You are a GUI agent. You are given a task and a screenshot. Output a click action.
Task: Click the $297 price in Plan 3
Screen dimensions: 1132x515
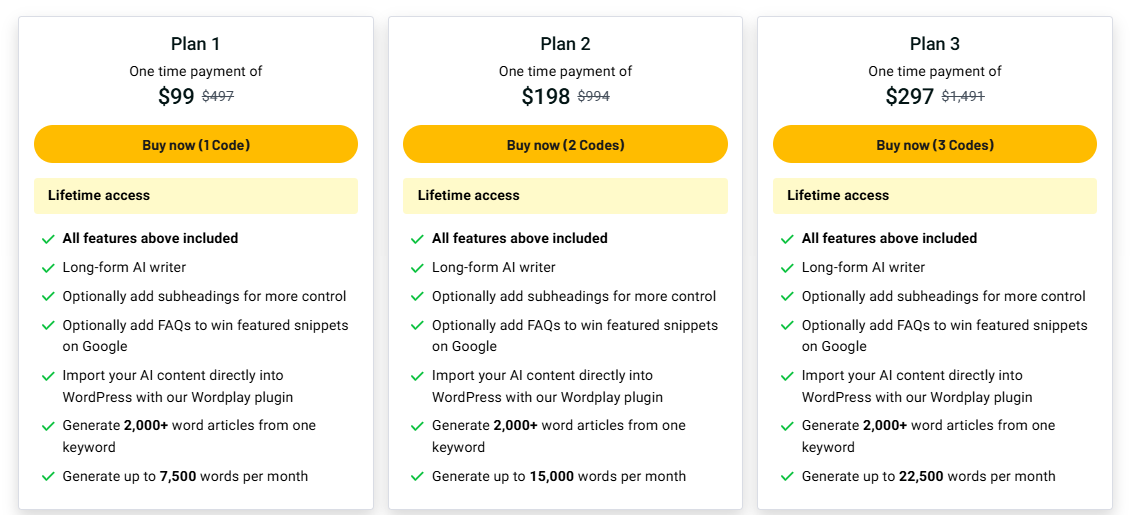[909, 96]
